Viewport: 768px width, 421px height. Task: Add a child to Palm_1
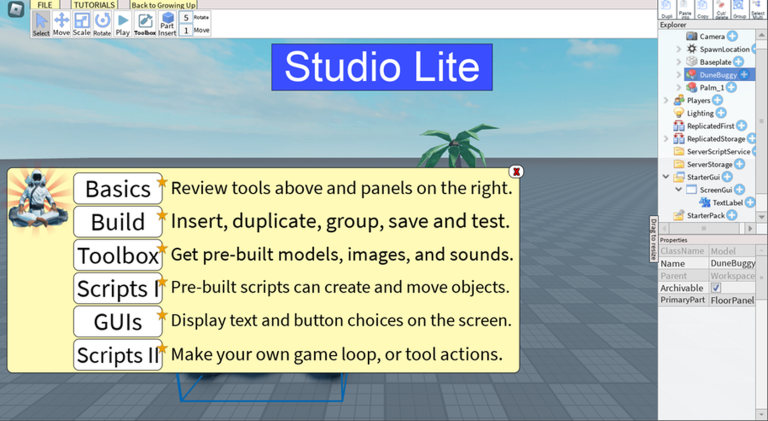[731, 87]
